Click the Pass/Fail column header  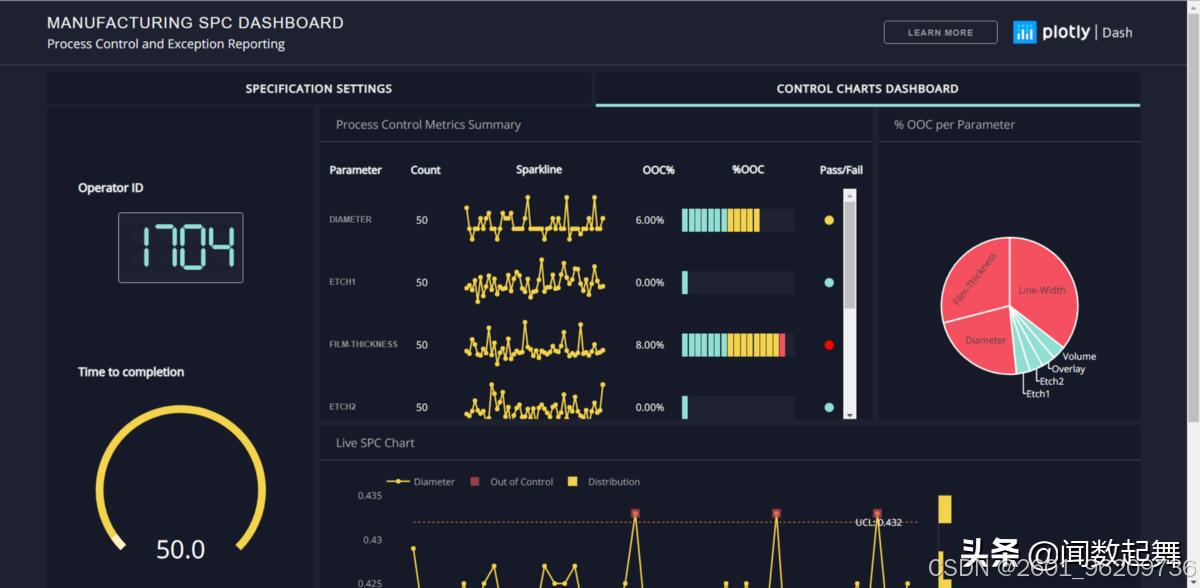tap(841, 170)
